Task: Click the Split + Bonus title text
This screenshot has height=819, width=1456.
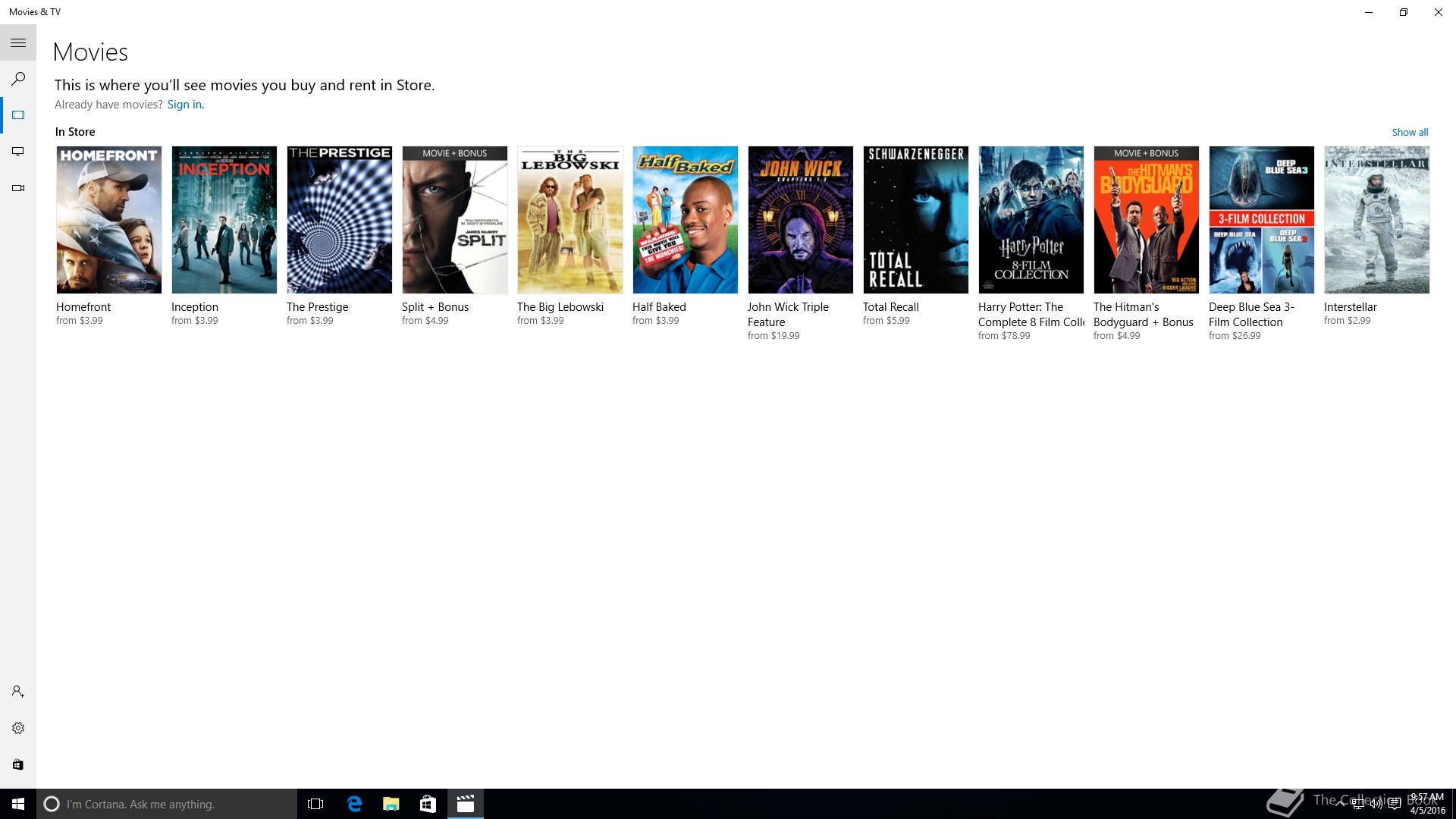Action: pyautogui.click(x=435, y=307)
